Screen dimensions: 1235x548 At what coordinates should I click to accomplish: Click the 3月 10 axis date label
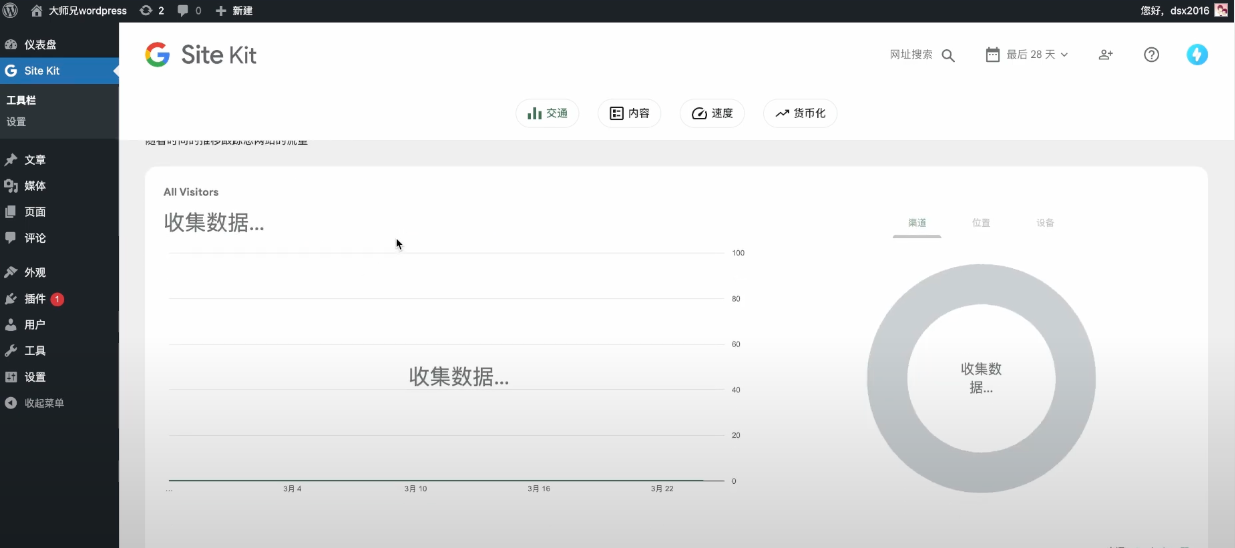pos(416,489)
